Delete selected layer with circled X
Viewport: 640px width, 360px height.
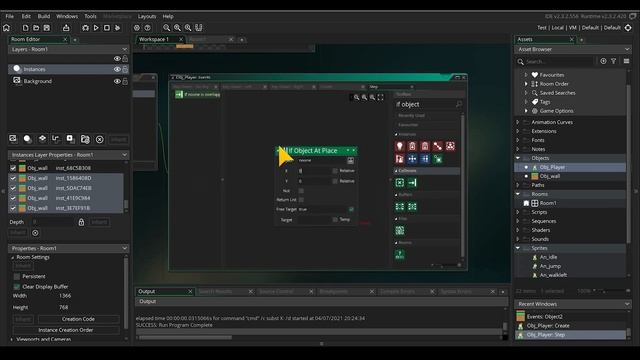[100, 140]
